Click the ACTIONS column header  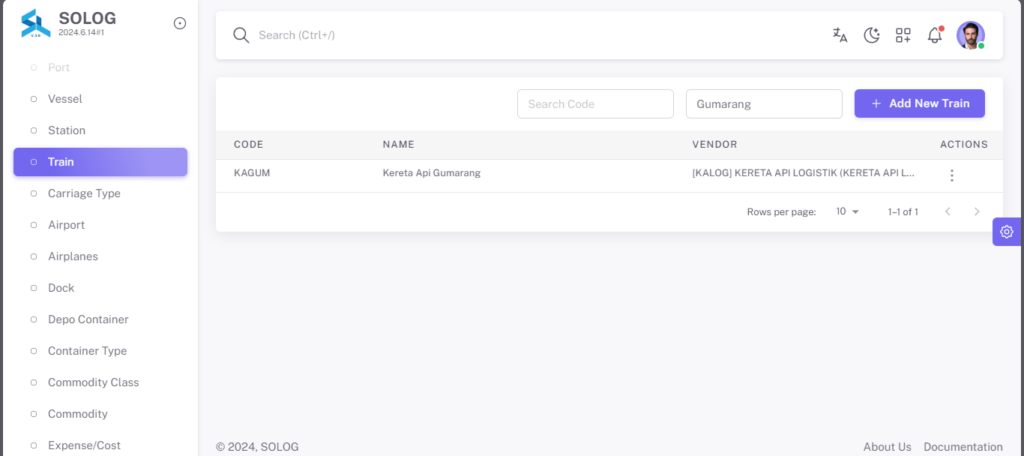(x=964, y=144)
